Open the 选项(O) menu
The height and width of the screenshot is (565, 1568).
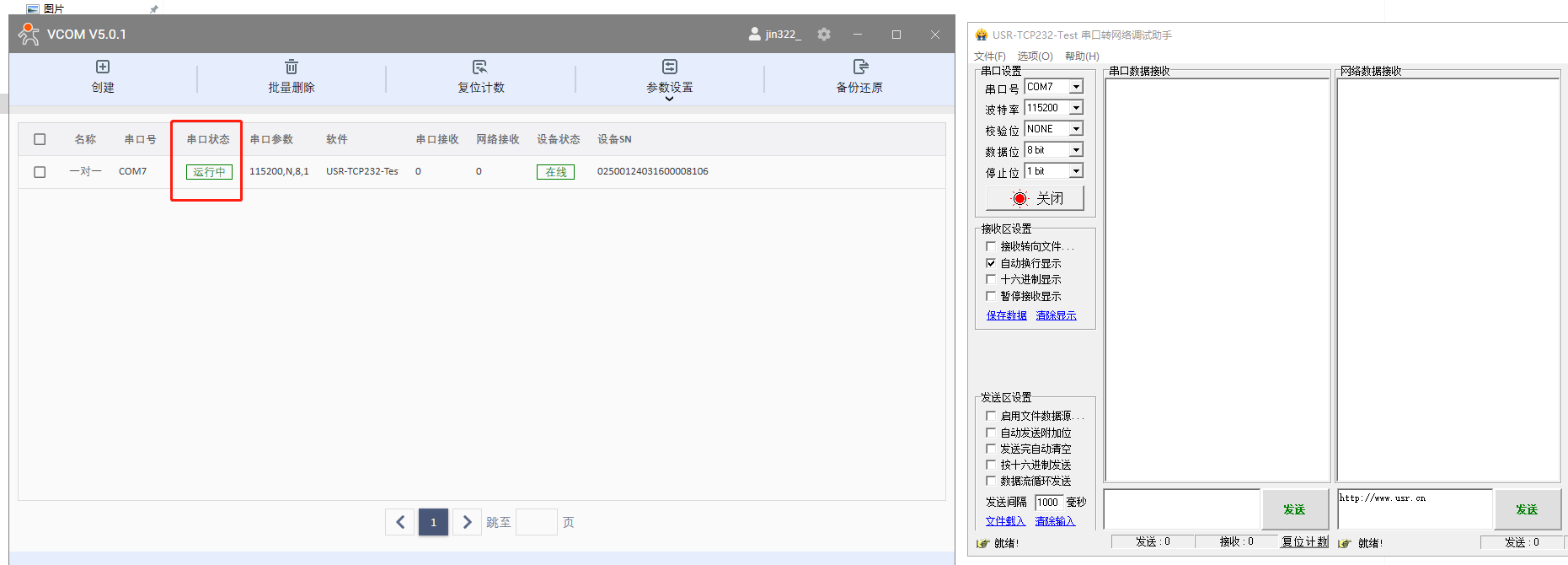click(x=1035, y=56)
